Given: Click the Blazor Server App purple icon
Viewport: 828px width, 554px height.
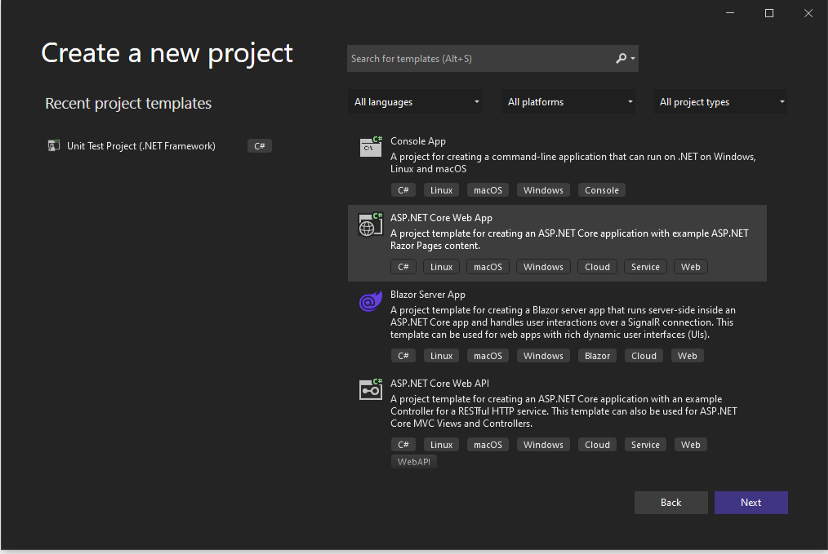Looking at the screenshot, I should (370, 301).
